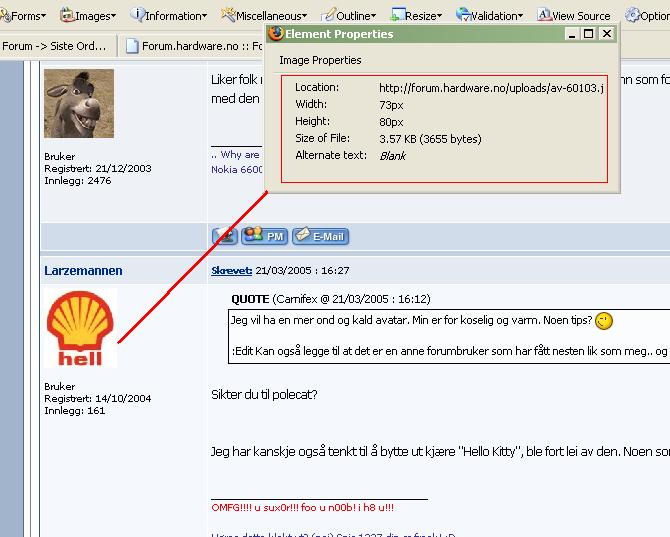Click the image Location URL value
Screen dimensions: 670x537
pyautogui.click(x=491, y=88)
